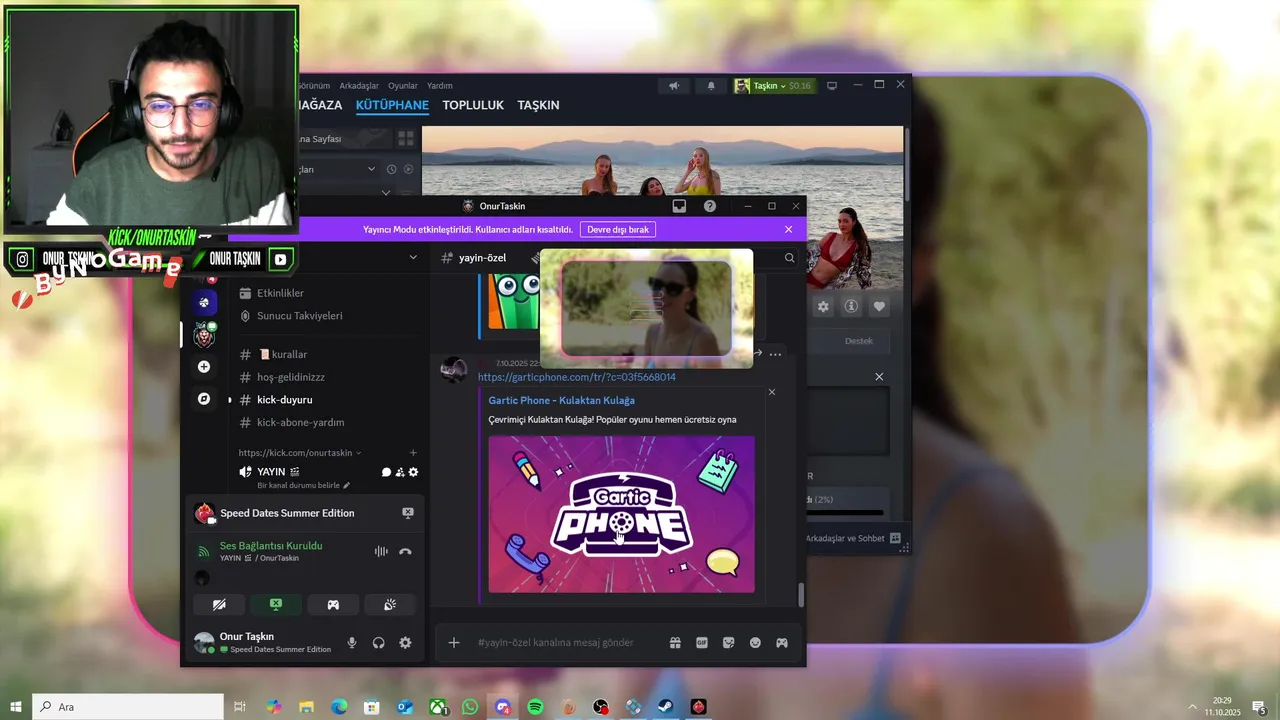The width and height of the screenshot is (1280, 720).
Task: Click Discord chat scrollbar
Action: pos(800,594)
